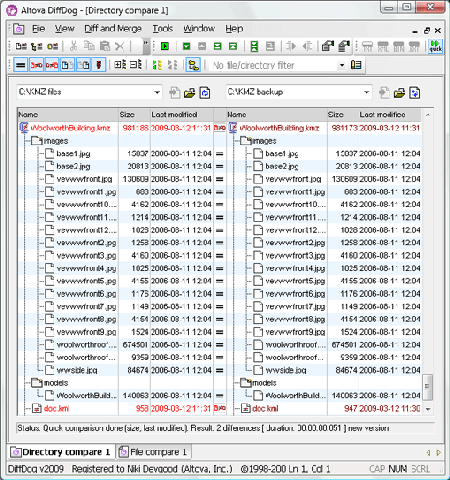Open the View menu
The image size is (450, 480).
tap(64, 29)
